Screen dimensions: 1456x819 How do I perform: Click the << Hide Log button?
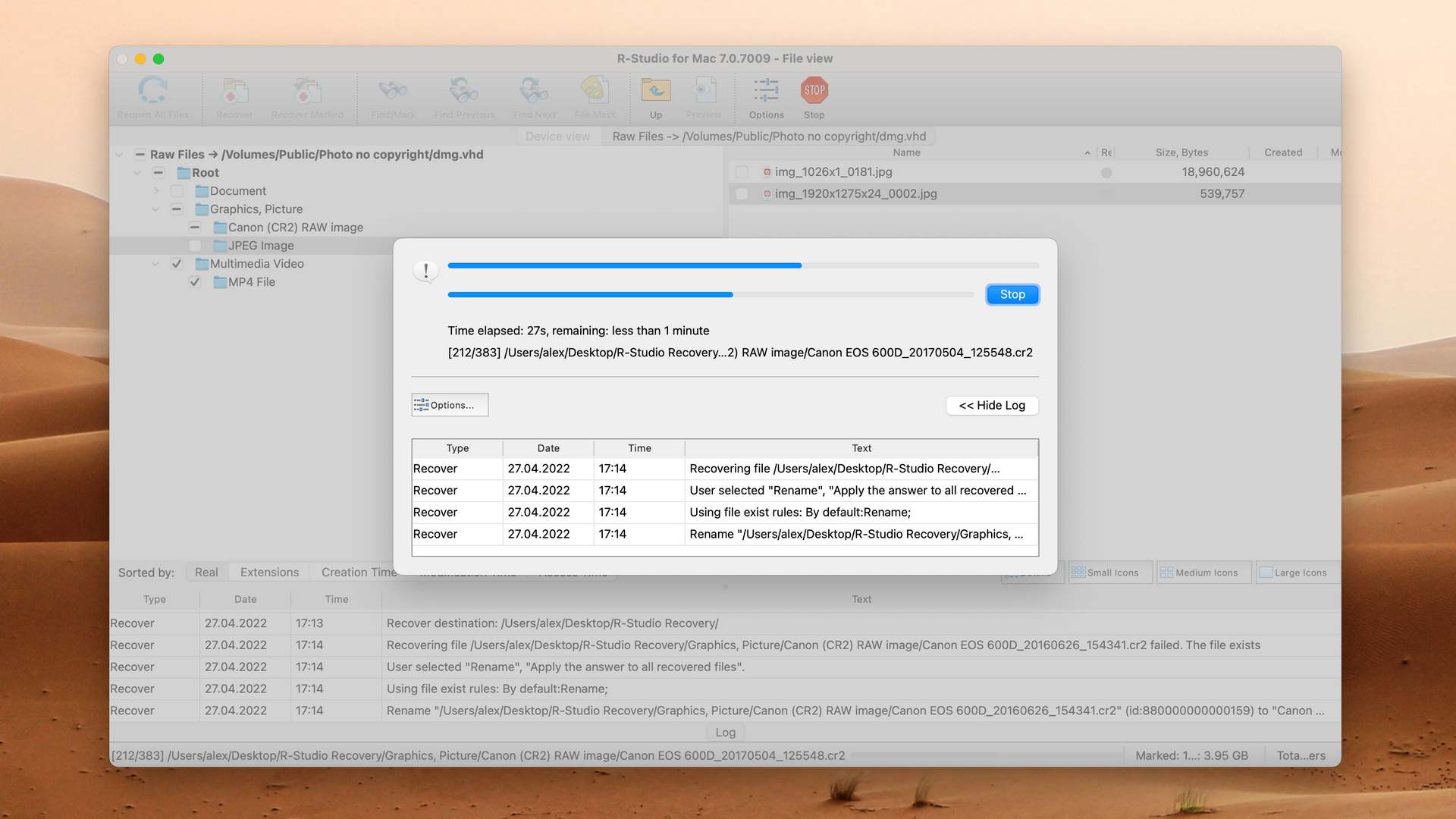pos(992,406)
